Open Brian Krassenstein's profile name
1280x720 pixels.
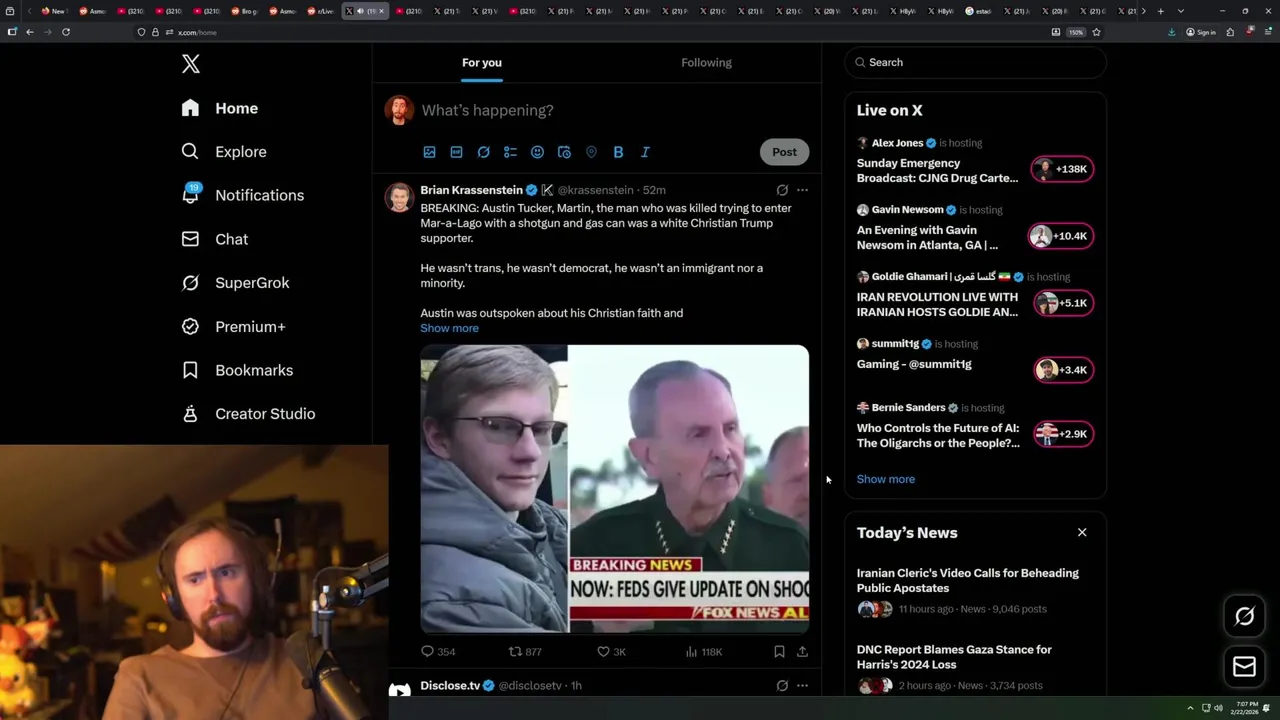(x=471, y=190)
